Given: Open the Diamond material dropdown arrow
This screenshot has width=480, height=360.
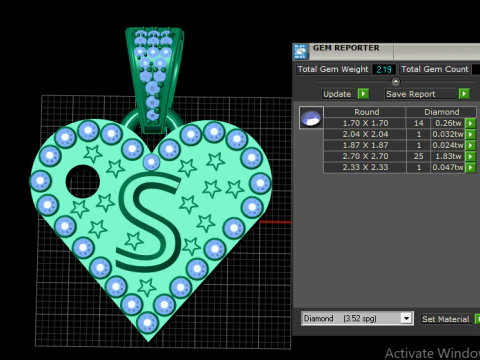Looking at the screenshot, I should pos(406,319).
